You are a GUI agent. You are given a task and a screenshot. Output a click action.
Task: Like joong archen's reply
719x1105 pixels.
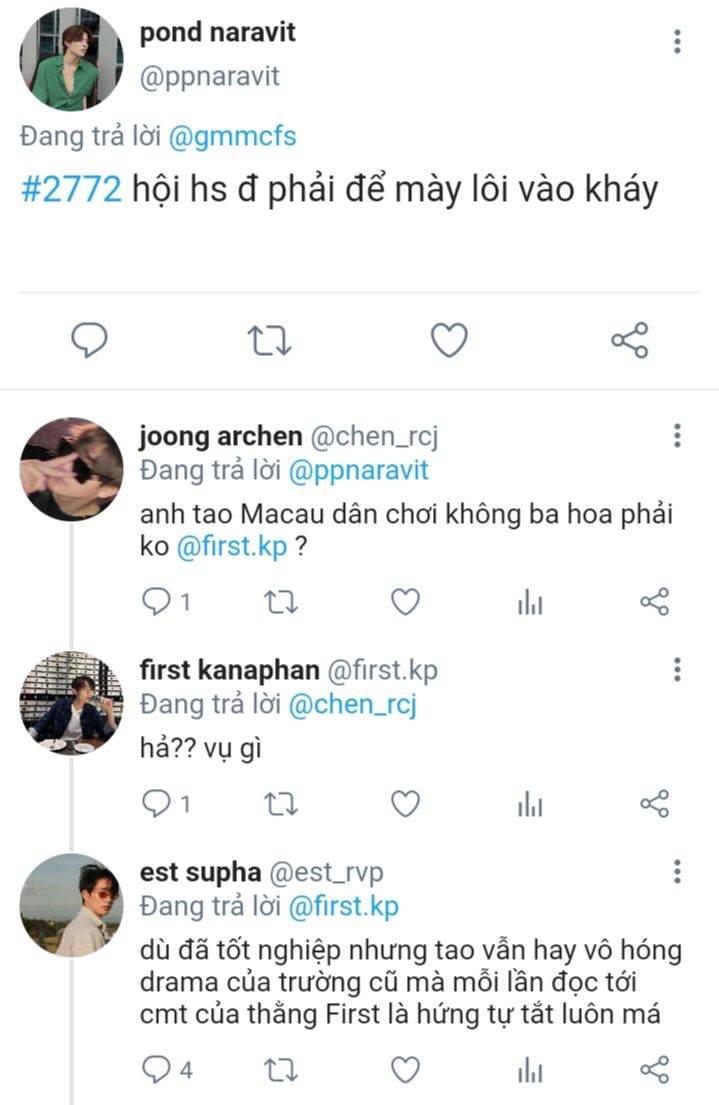[x=404, y=602]
